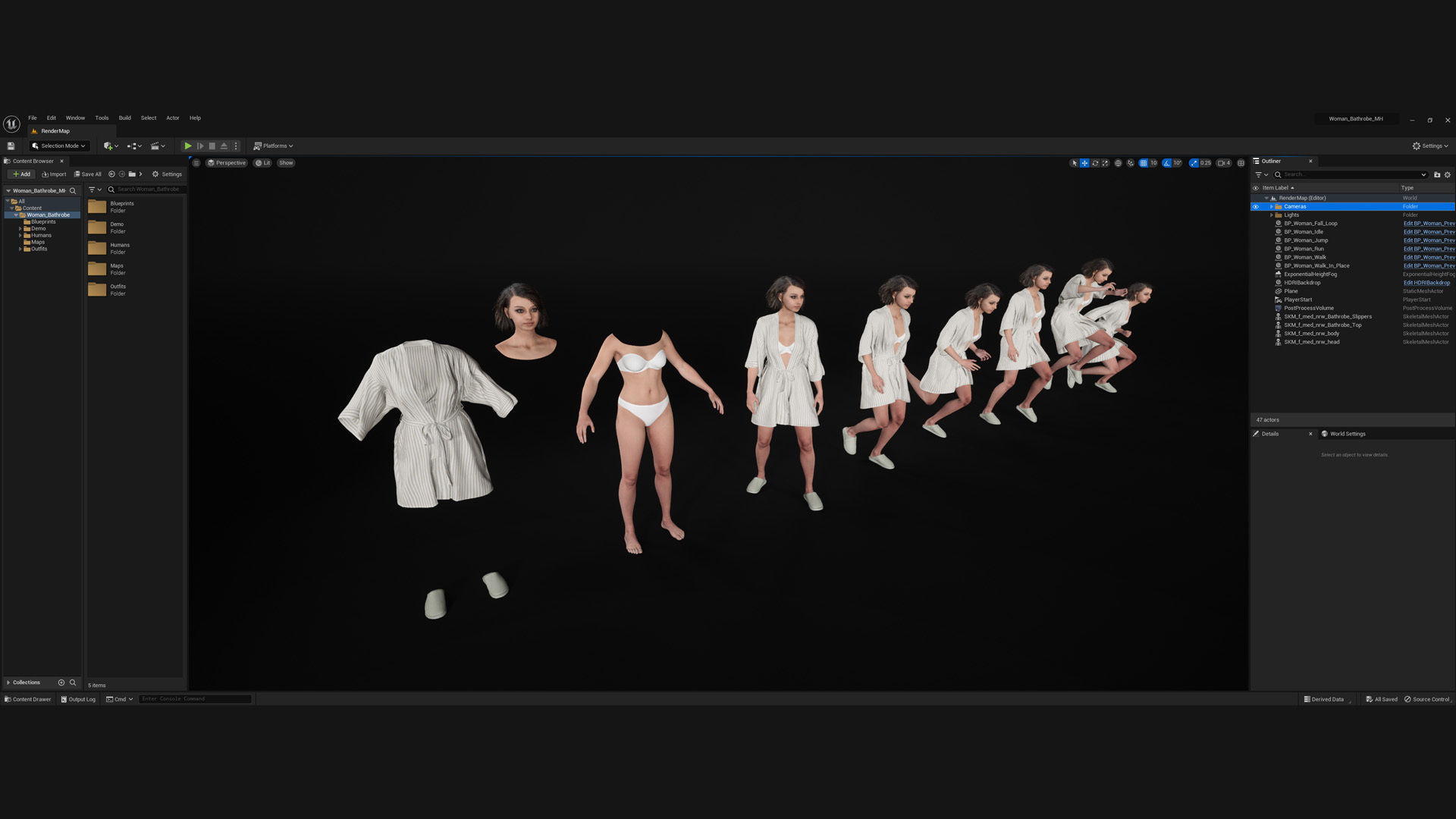Start Play in Editor with the green play button
The width and height of the screenshot is (1456, 819).
187,146
